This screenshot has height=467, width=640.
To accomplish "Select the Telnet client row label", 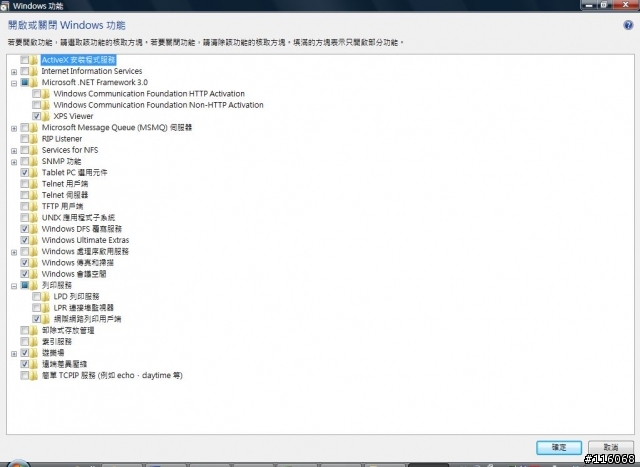I will pyautogui.click(x=65, y=184).
